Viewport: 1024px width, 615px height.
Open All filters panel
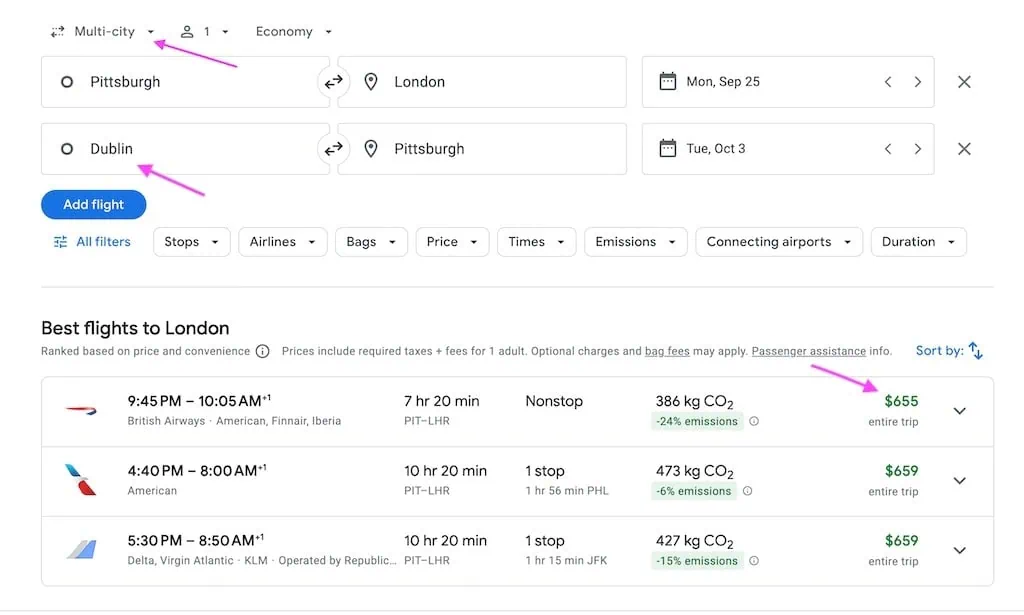(x=92, y=242)
